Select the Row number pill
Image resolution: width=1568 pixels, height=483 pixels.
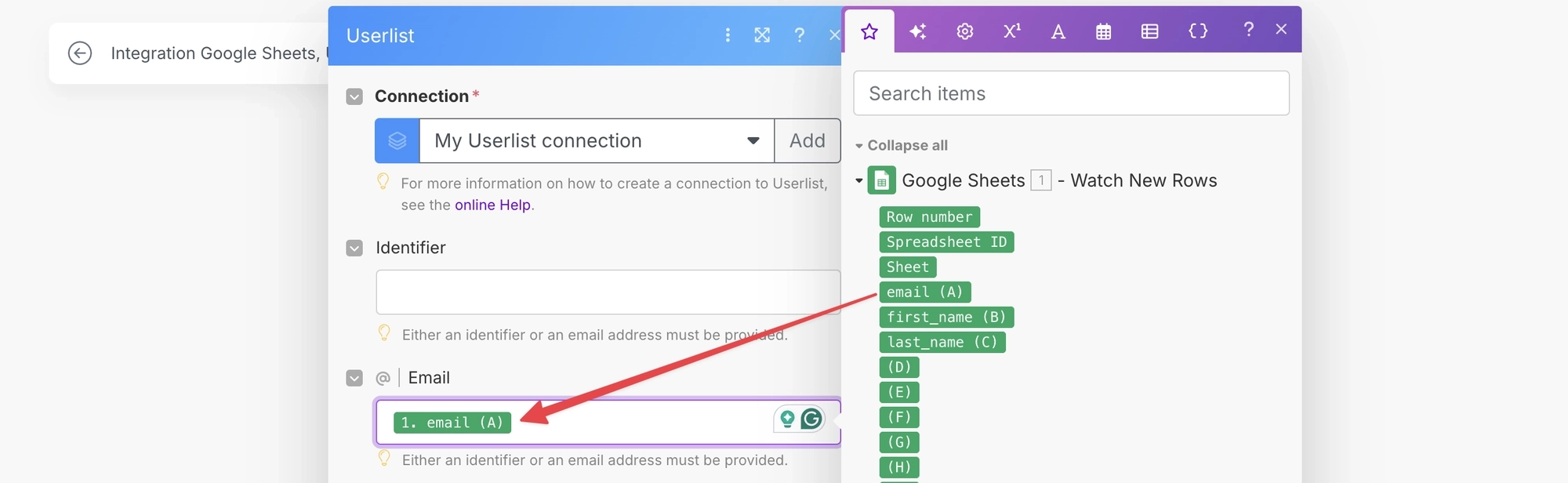[x=930, y=217]
